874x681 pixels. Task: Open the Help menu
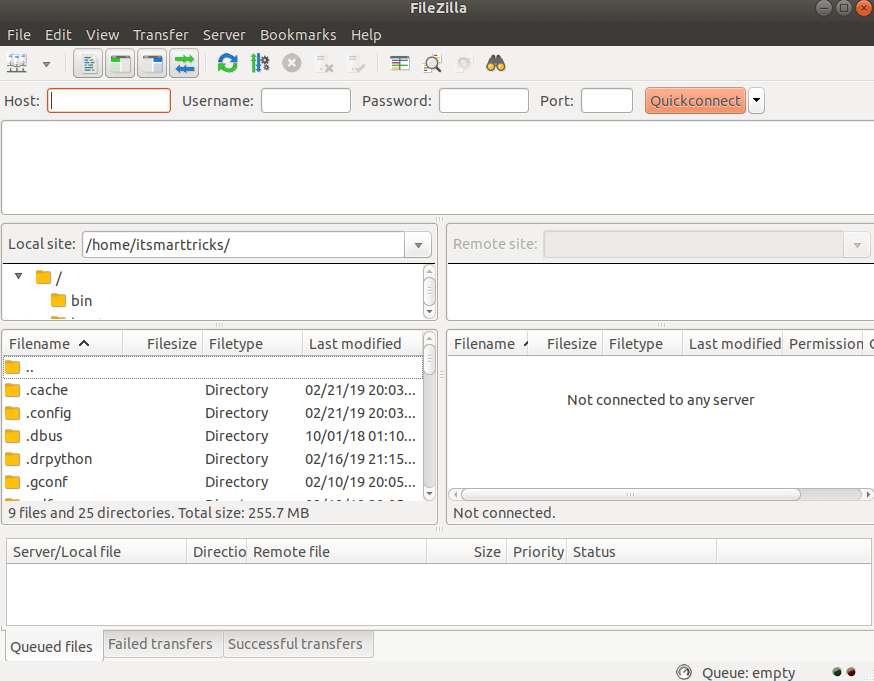(366, 35)
